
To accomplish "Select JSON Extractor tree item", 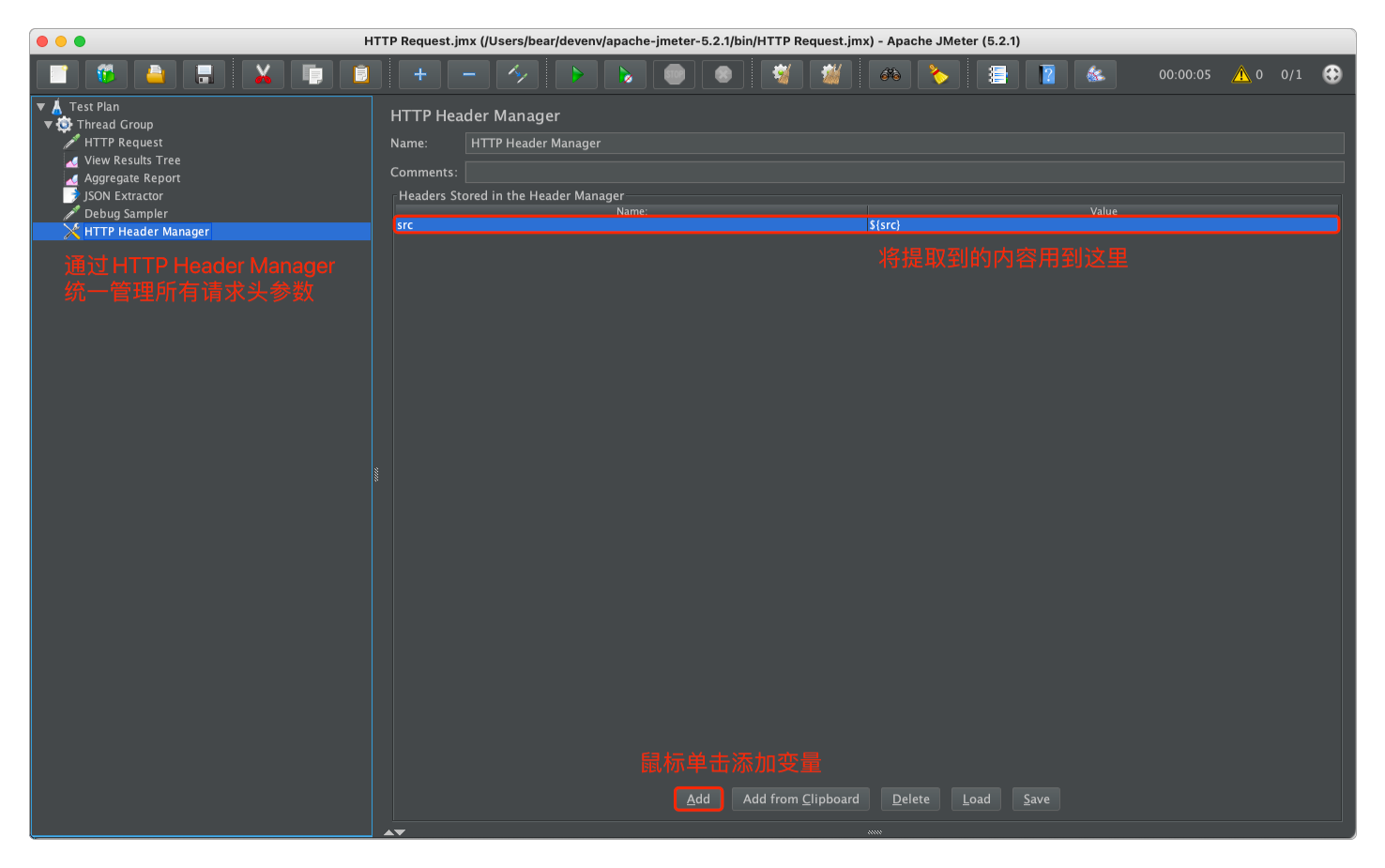I will pyautogui.click(x=123, y=196).
